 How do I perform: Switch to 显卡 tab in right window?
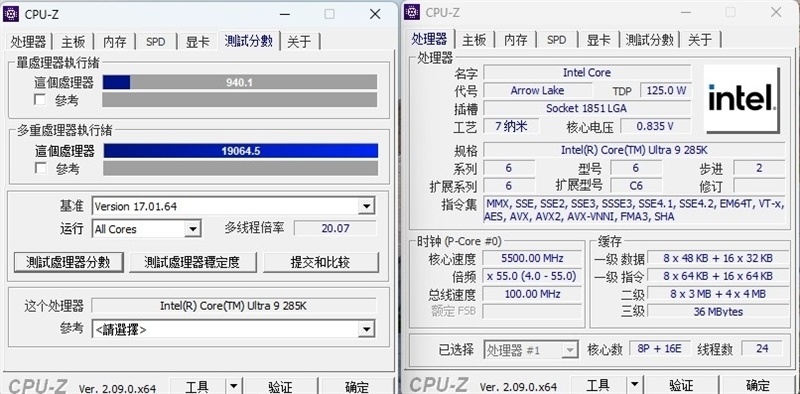(598, 40)
